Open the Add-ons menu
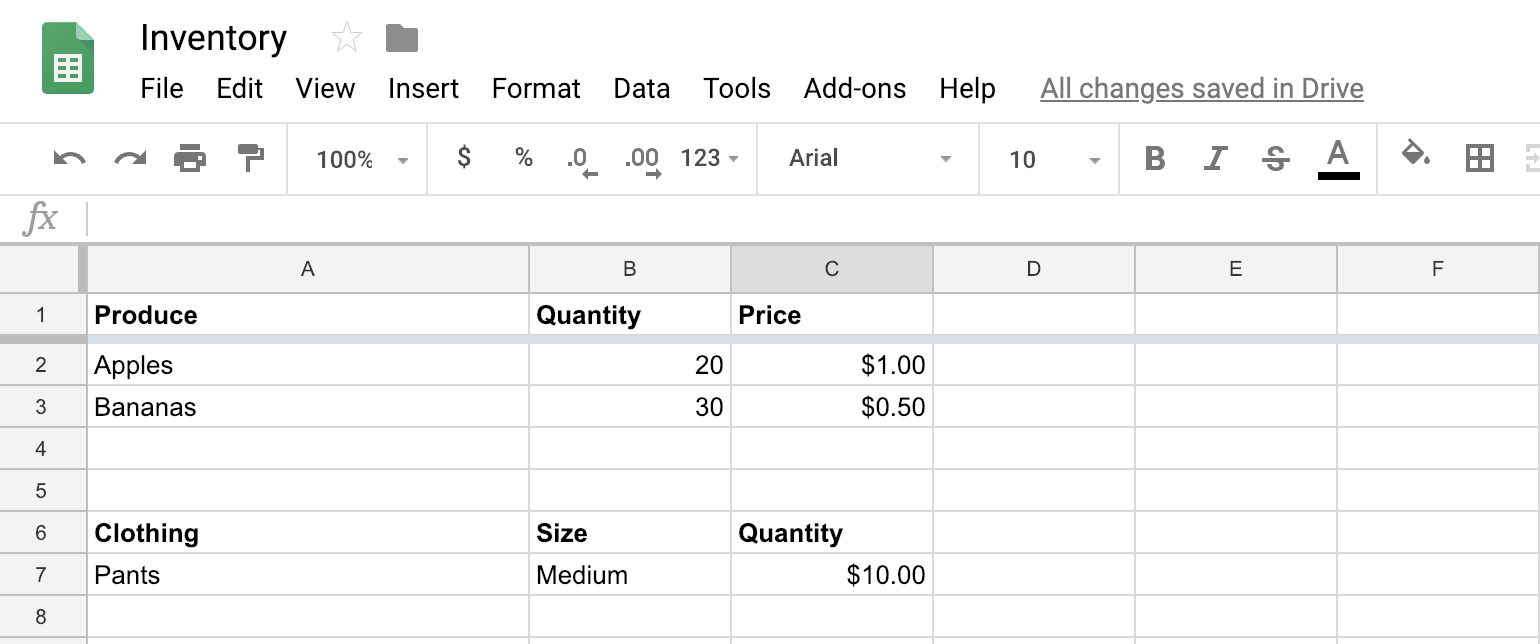The height and width of the screenshot is (644, 1540). pos(854,89)
